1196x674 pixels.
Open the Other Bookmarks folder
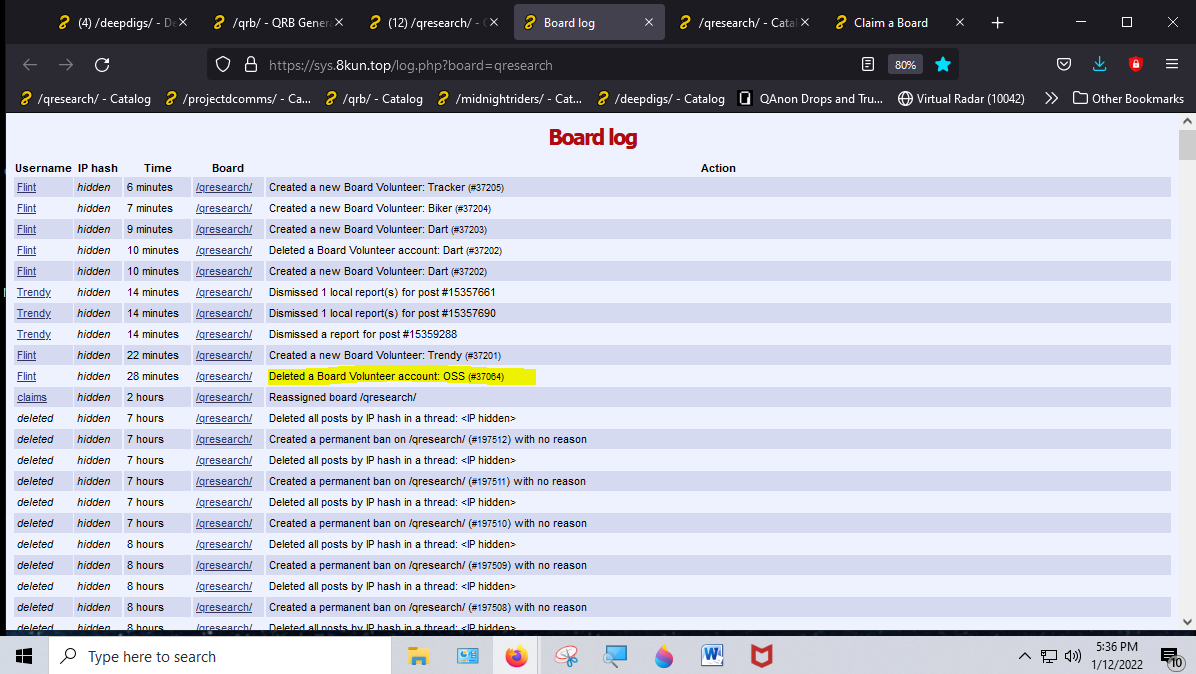coord(1128,98)
